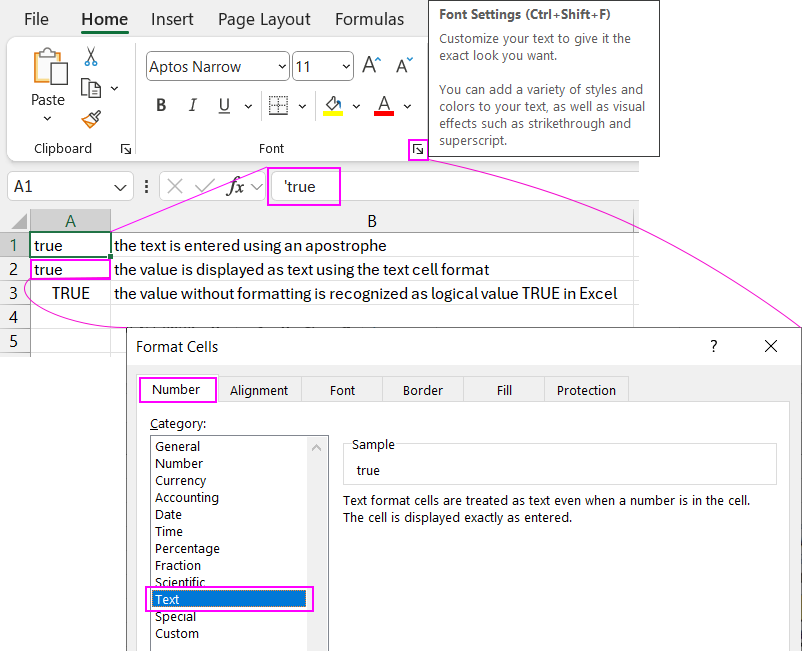Switch to the Alignment tab in Format Cells

coord(259,390)
